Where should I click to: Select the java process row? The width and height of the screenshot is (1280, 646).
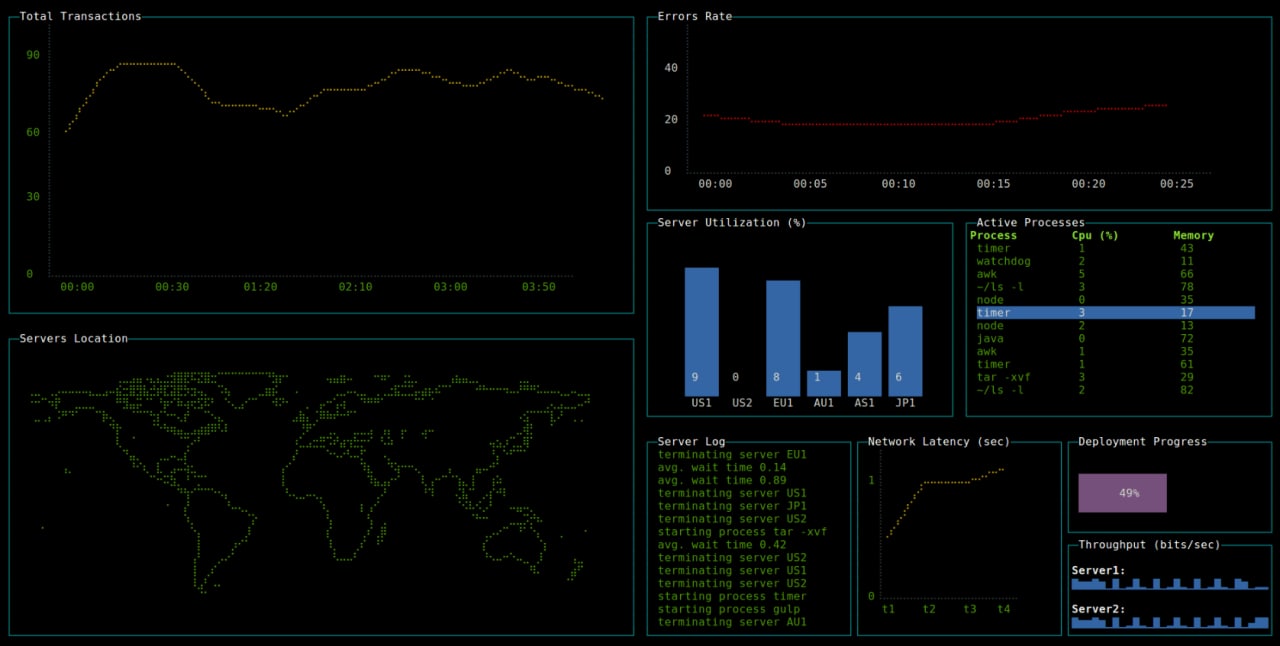(1115, 339)
